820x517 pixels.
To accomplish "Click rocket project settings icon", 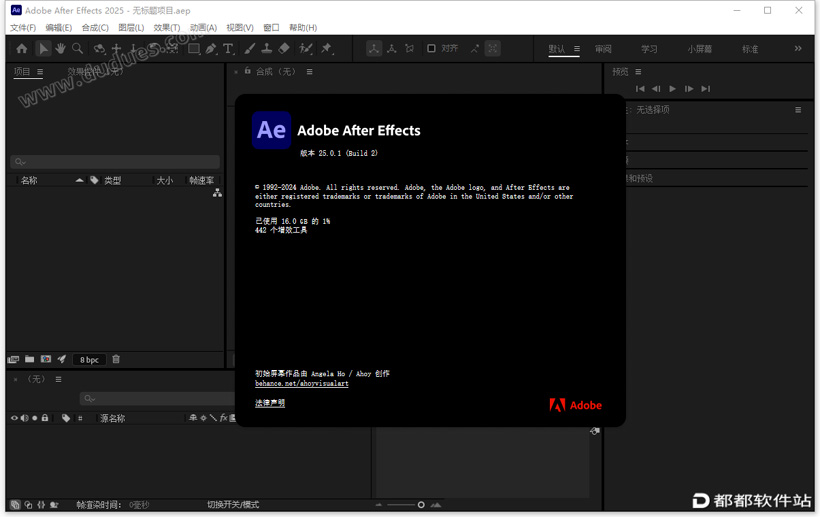I will coord(62,359).
